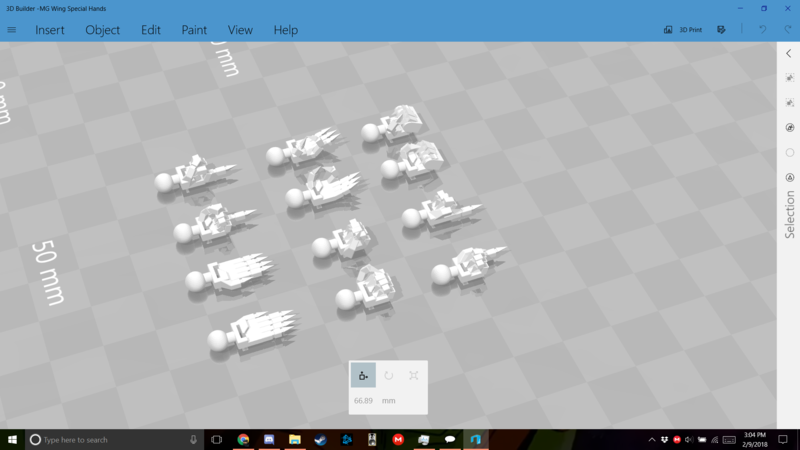Open the Object menu

click(102, 30)
